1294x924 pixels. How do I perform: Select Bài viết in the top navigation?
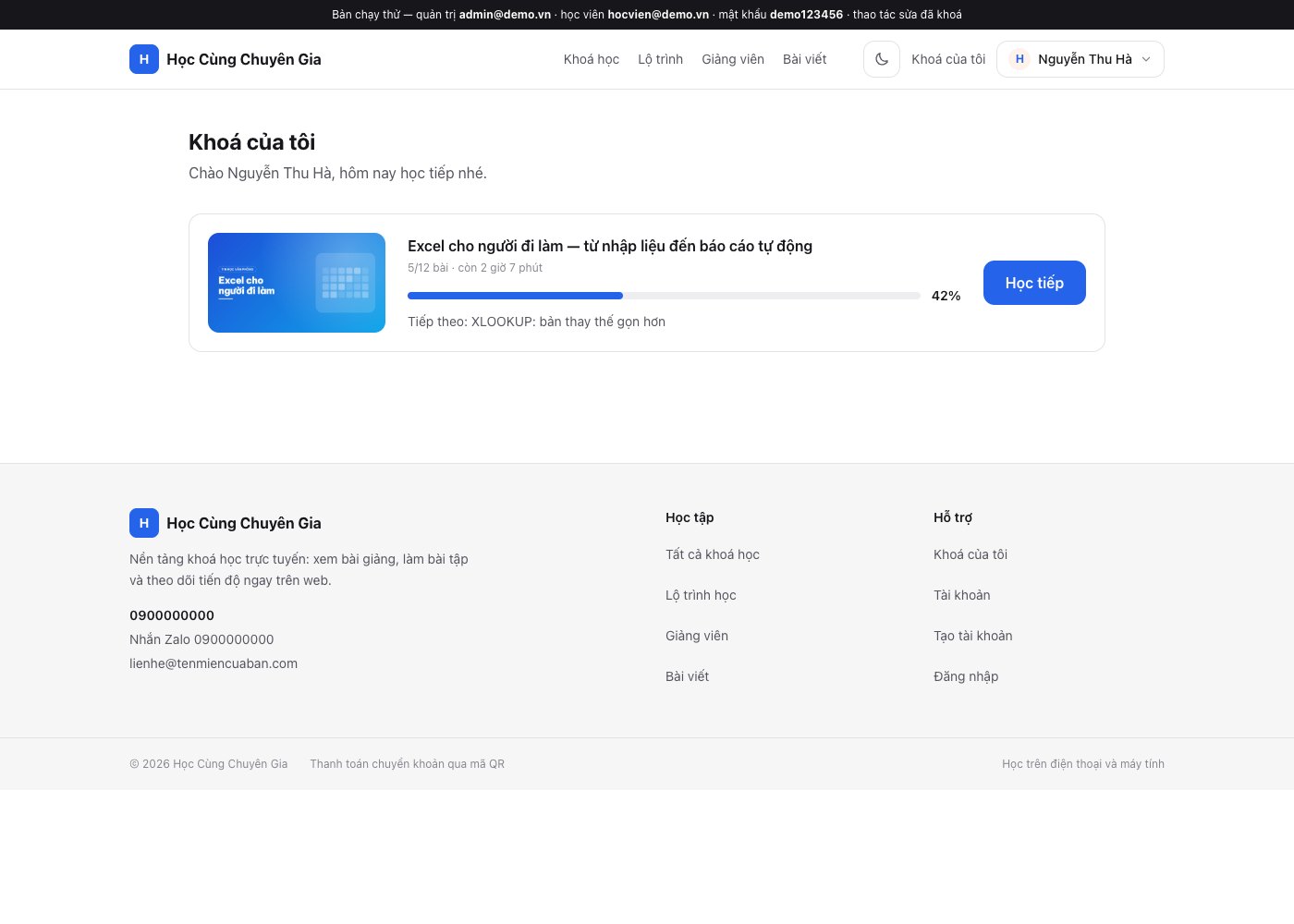805,59
